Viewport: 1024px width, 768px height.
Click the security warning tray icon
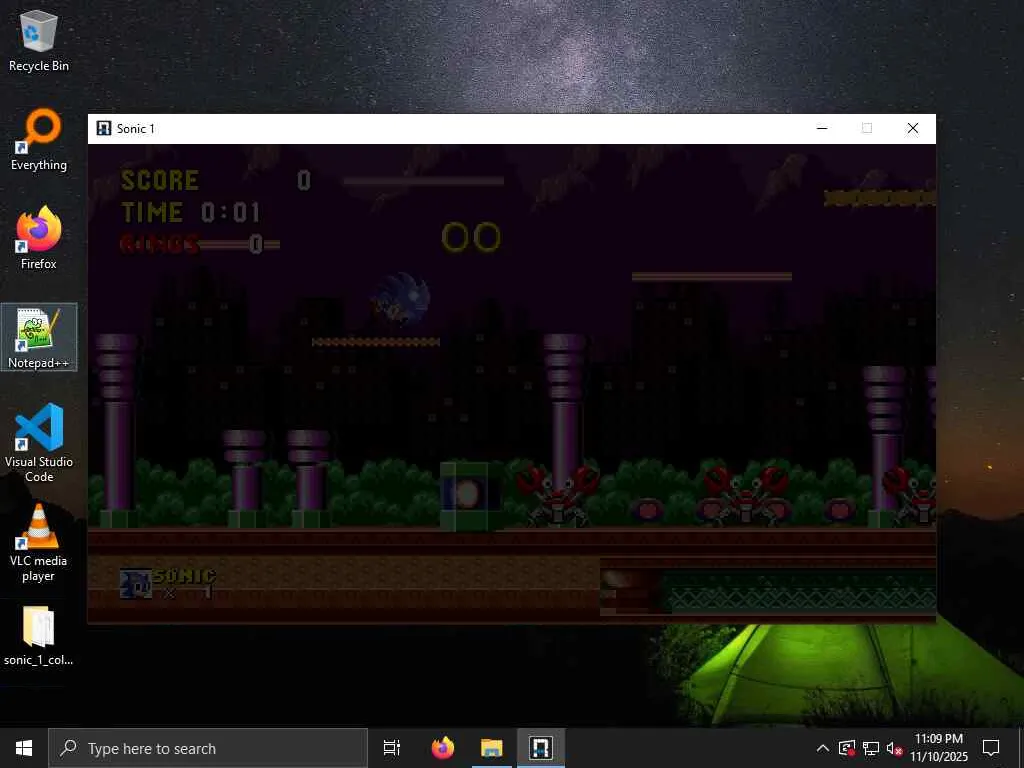(847, 748)
